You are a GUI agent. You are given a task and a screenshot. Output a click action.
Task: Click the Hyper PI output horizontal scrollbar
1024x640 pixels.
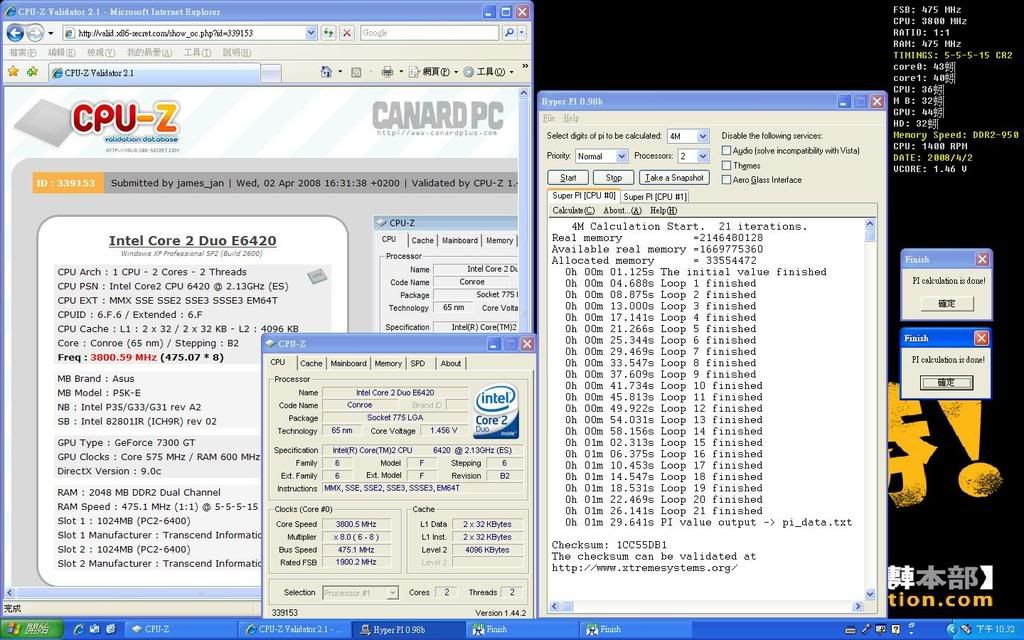(706, 607)
